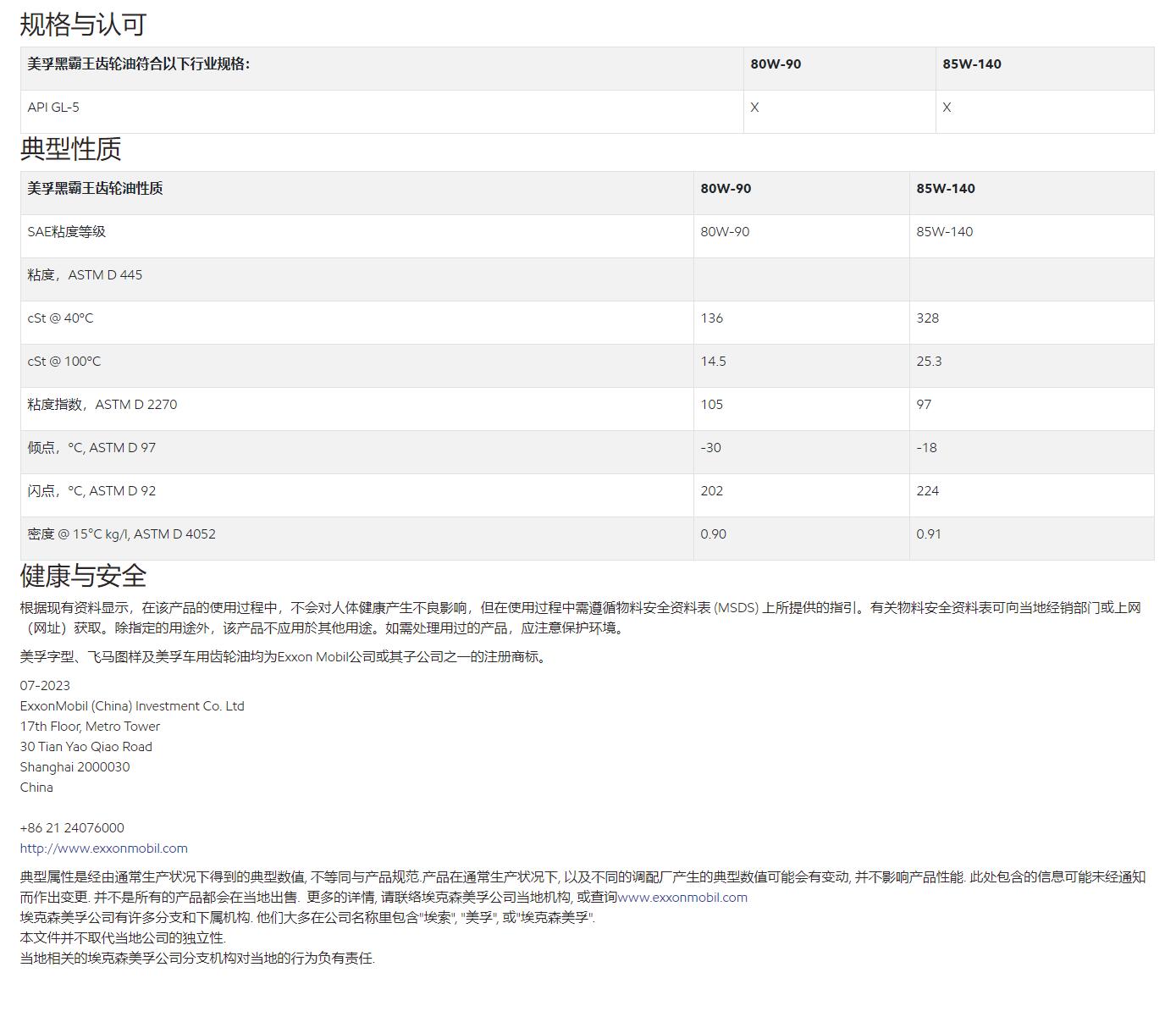Open the http://www.exxonmobil.com link
Screen dimensions: 1176x1017
pos(104,848)
